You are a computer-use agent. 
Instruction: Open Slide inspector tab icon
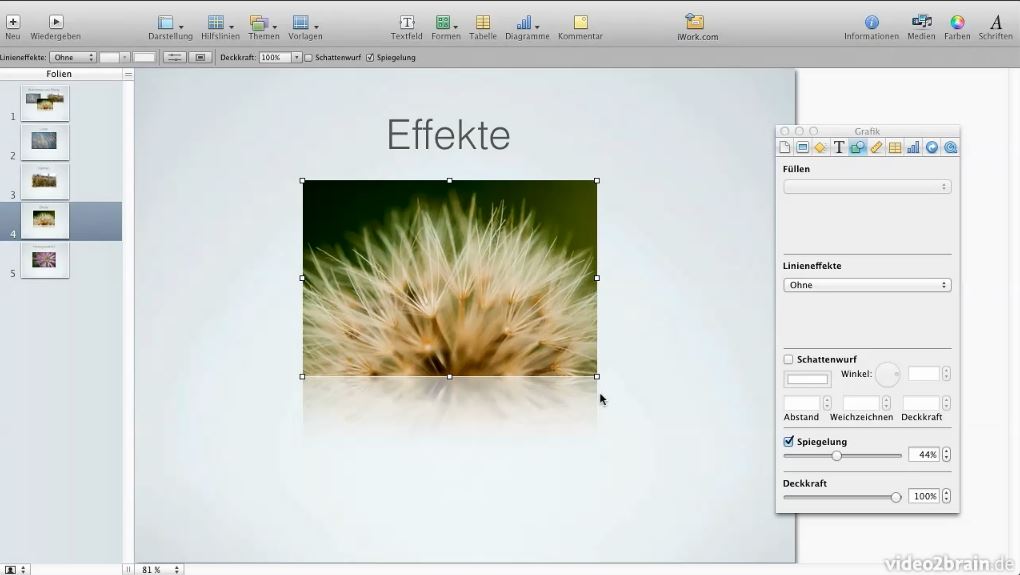[803, 148]
